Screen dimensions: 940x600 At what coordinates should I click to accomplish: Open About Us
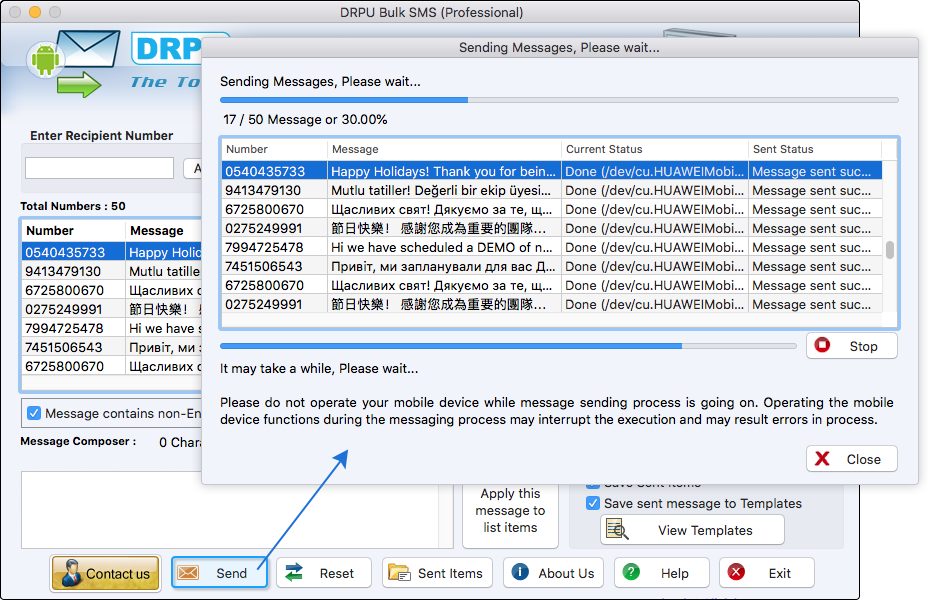[x=553, y=573]
